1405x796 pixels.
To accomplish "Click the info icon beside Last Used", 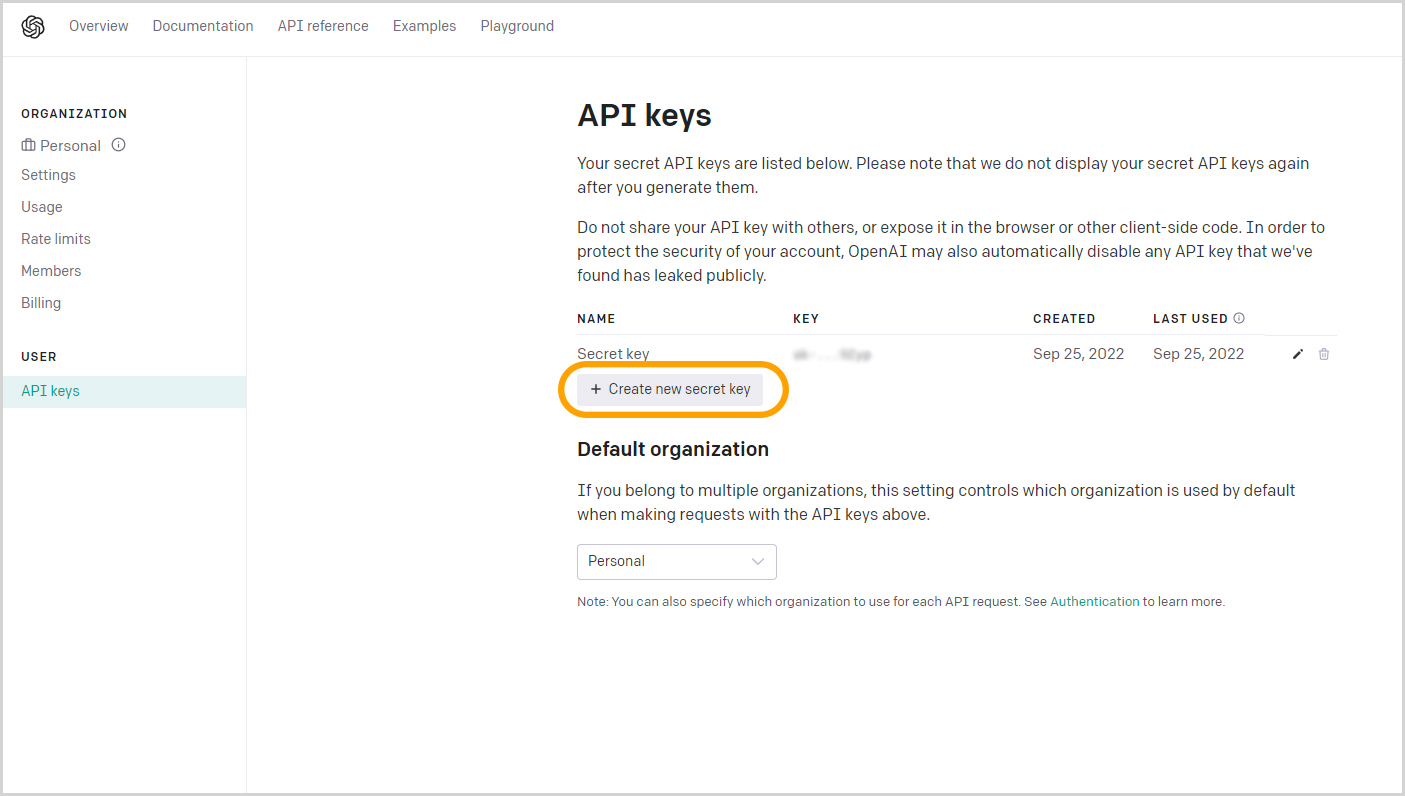I will [x=1239, y=318].
